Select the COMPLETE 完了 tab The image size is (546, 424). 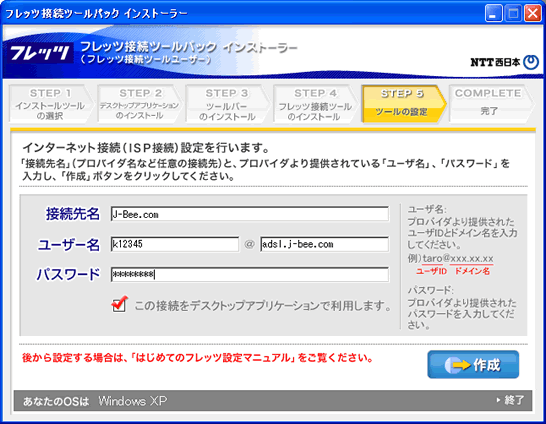[491, 104]
